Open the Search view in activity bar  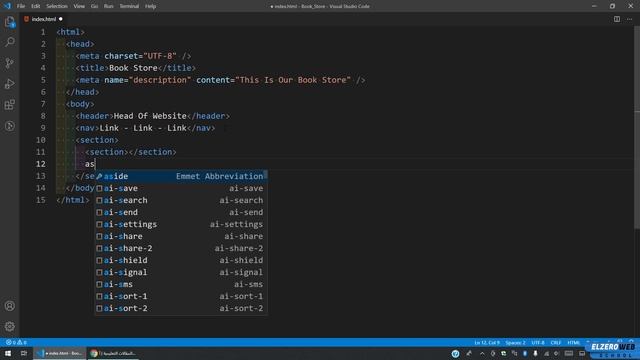tap(10, 42)
